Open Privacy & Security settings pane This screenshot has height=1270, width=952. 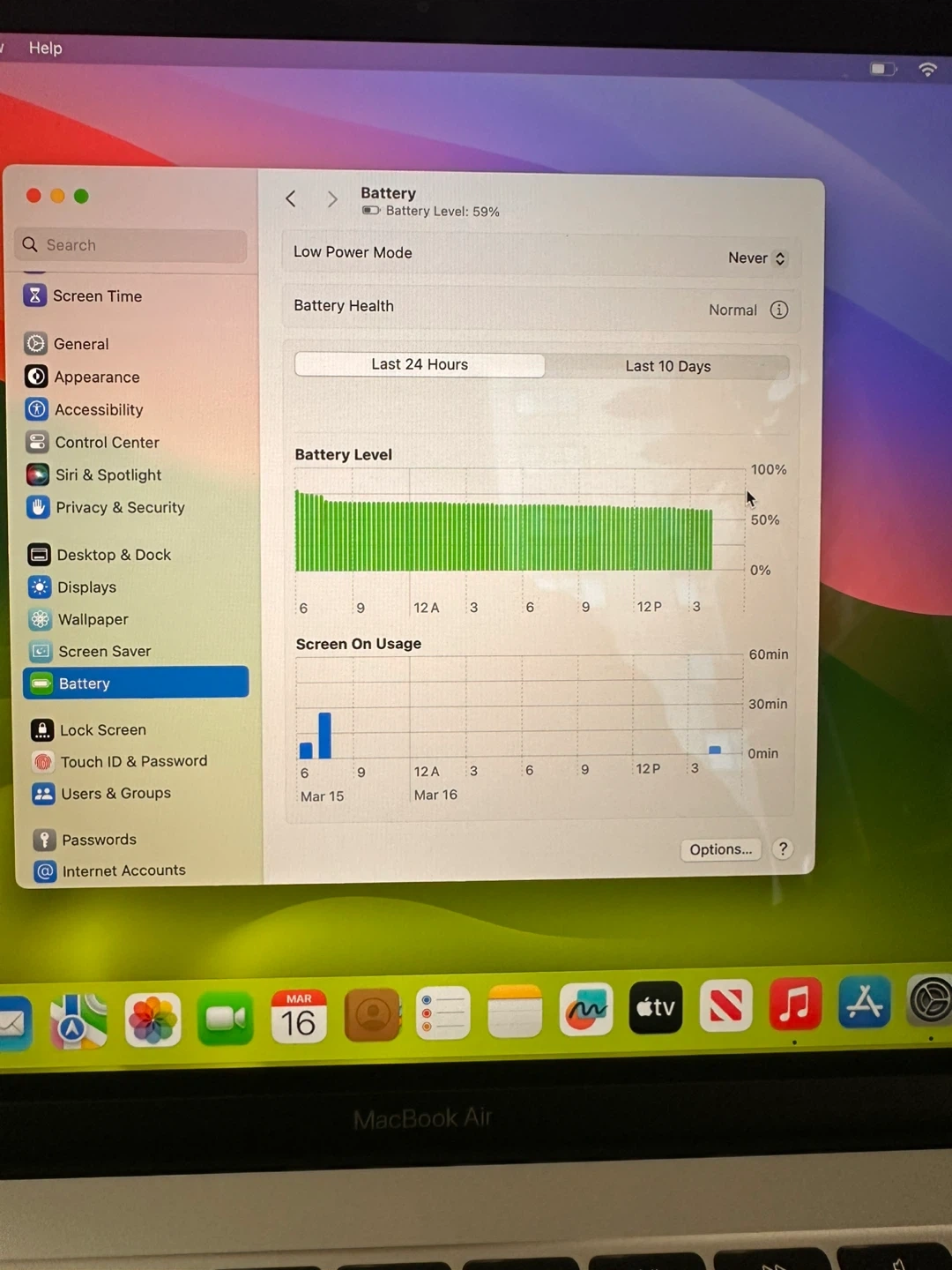click(x=120, y=507)
